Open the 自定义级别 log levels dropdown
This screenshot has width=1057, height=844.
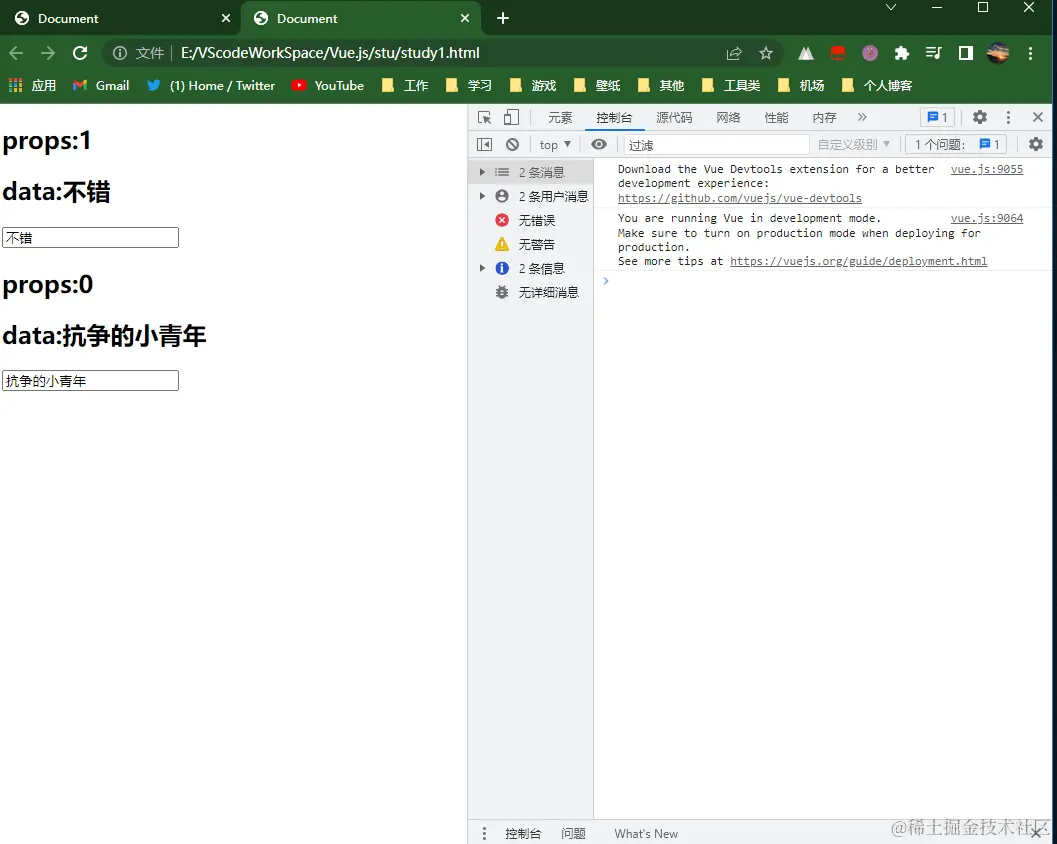tap(853, 144)
